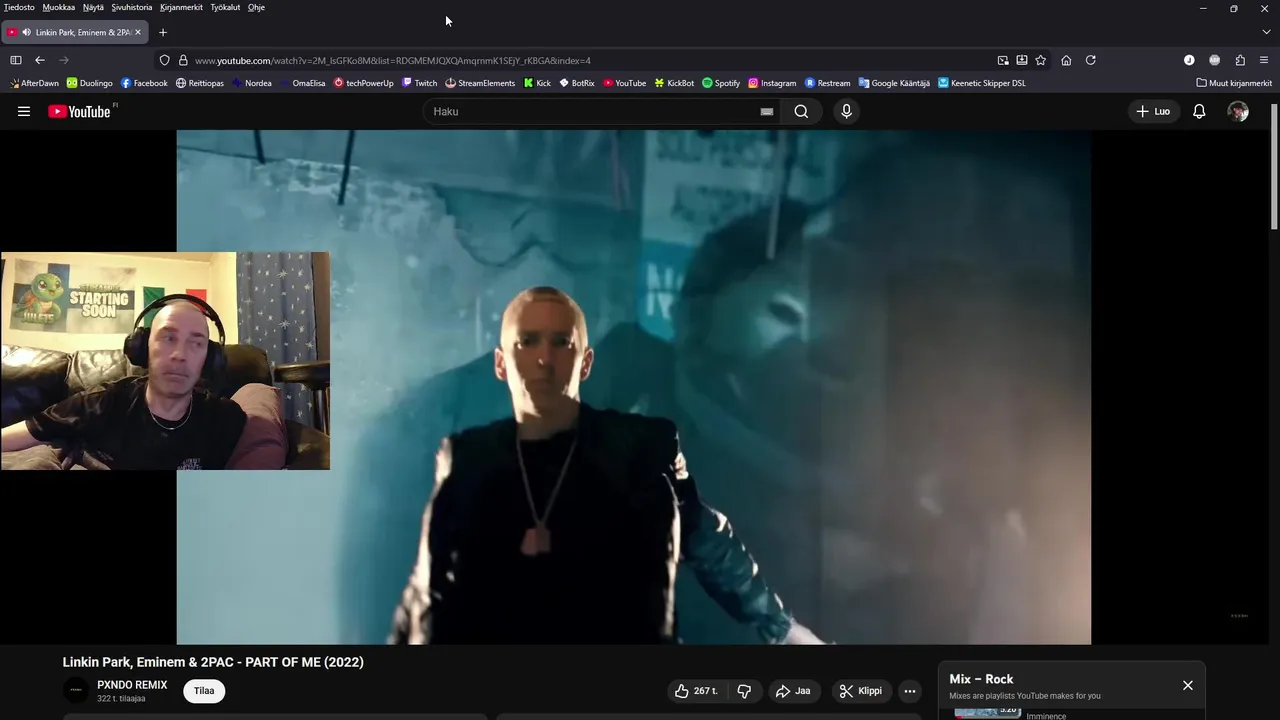This screenshot has width=1280, height=720.
Task: Open the notifications bell
Action: tap(1199, 111)
